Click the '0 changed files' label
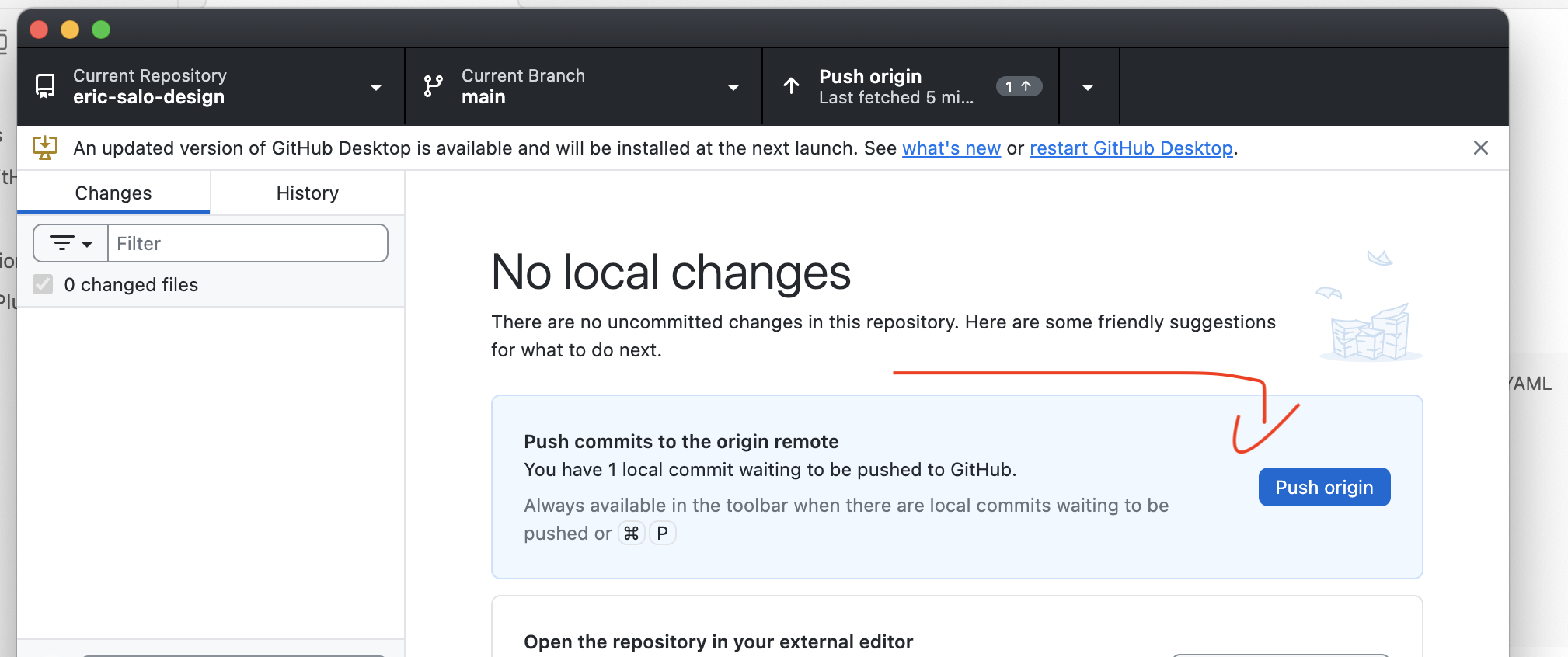1568x657 pixels. tap(131, 285)
